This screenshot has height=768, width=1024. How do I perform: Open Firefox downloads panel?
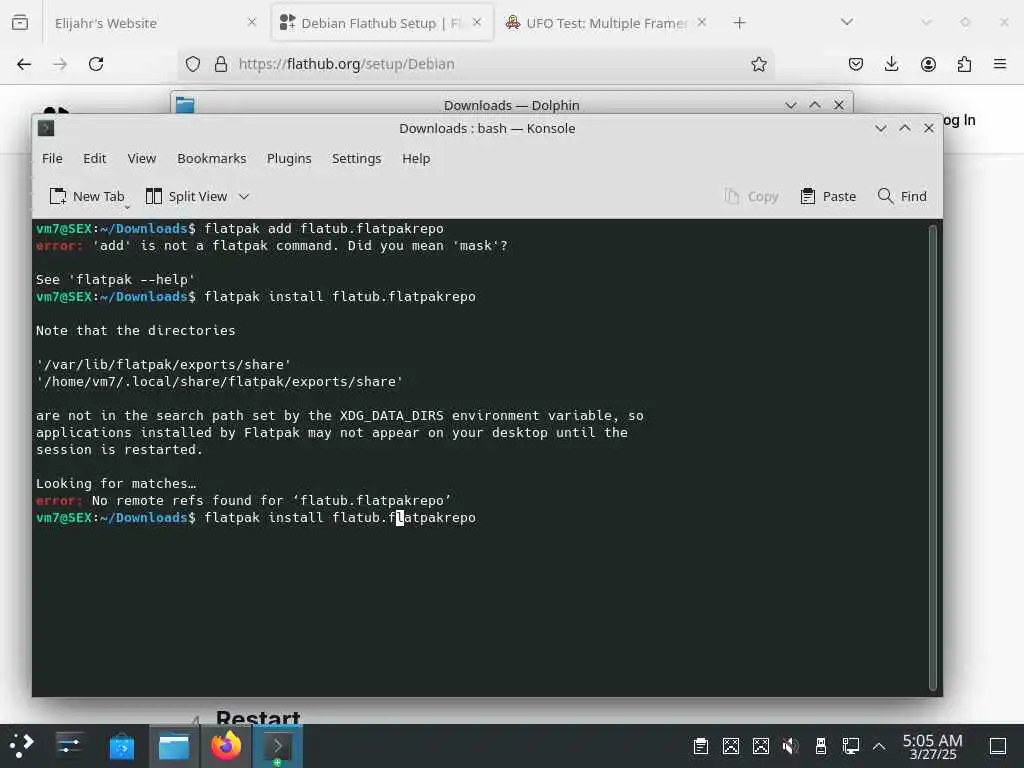point(891,64)
